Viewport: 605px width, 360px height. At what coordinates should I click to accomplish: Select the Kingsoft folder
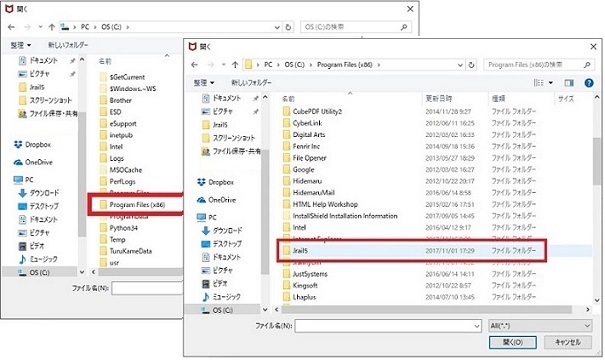[x=300, y=286]
